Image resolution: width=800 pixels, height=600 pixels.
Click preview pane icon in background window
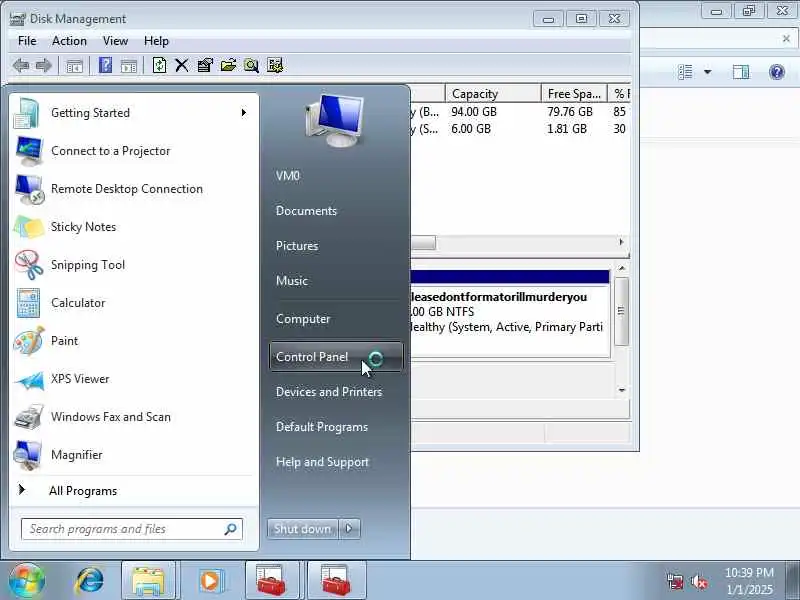pos(740,72)
